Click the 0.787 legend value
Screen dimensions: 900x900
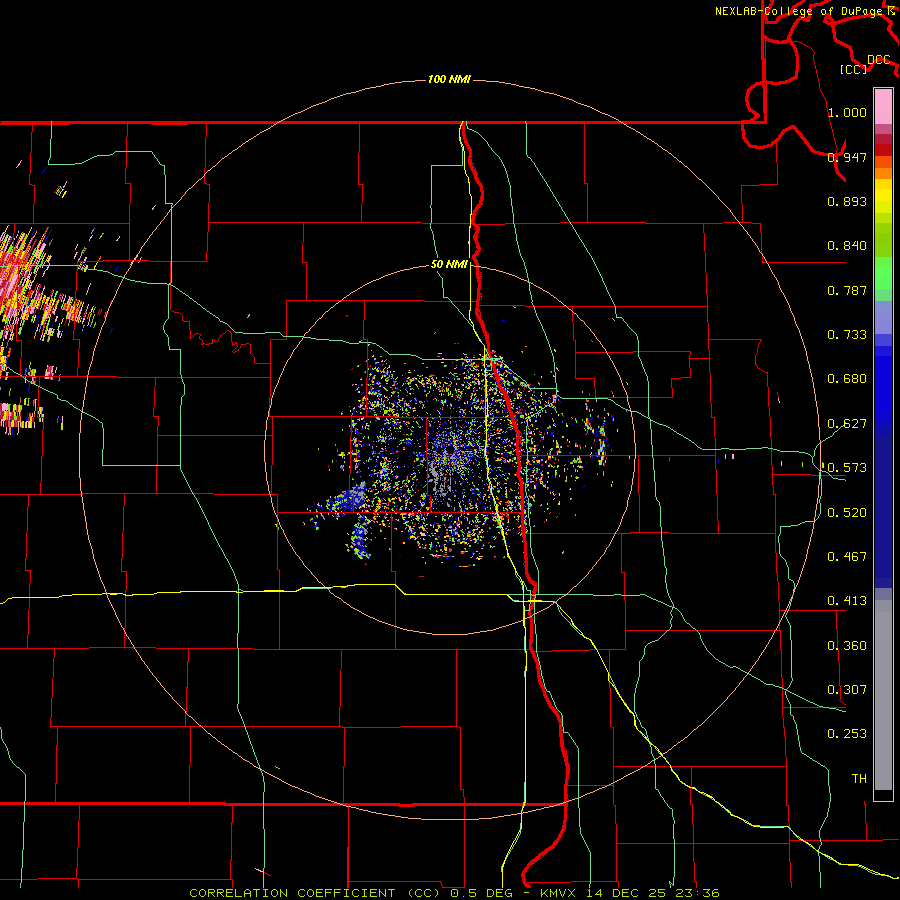(847, 290)
